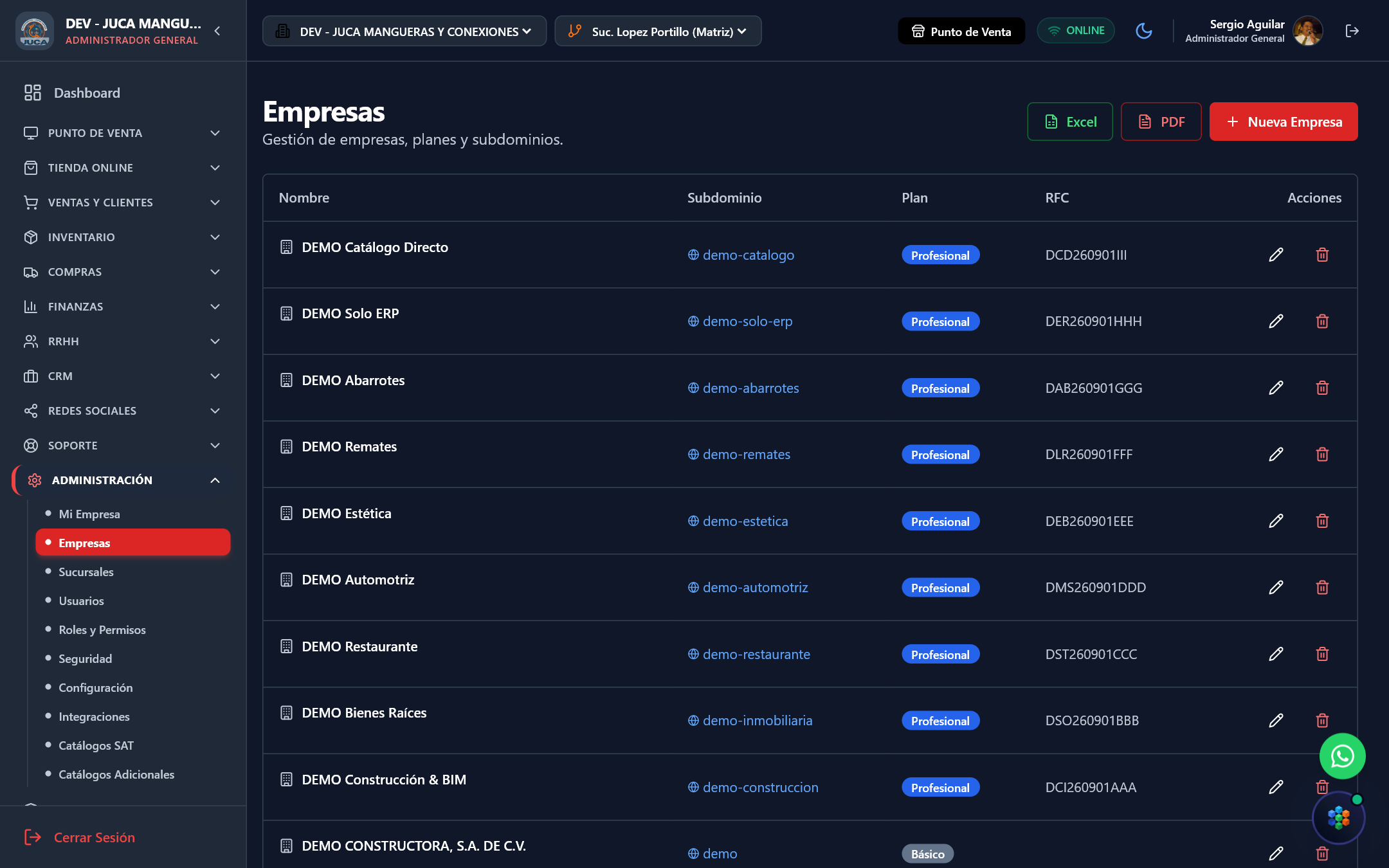1389x868 pixels.
Task: Open the demo-catalogo subdomain link
Action: [x=741, y=255]
